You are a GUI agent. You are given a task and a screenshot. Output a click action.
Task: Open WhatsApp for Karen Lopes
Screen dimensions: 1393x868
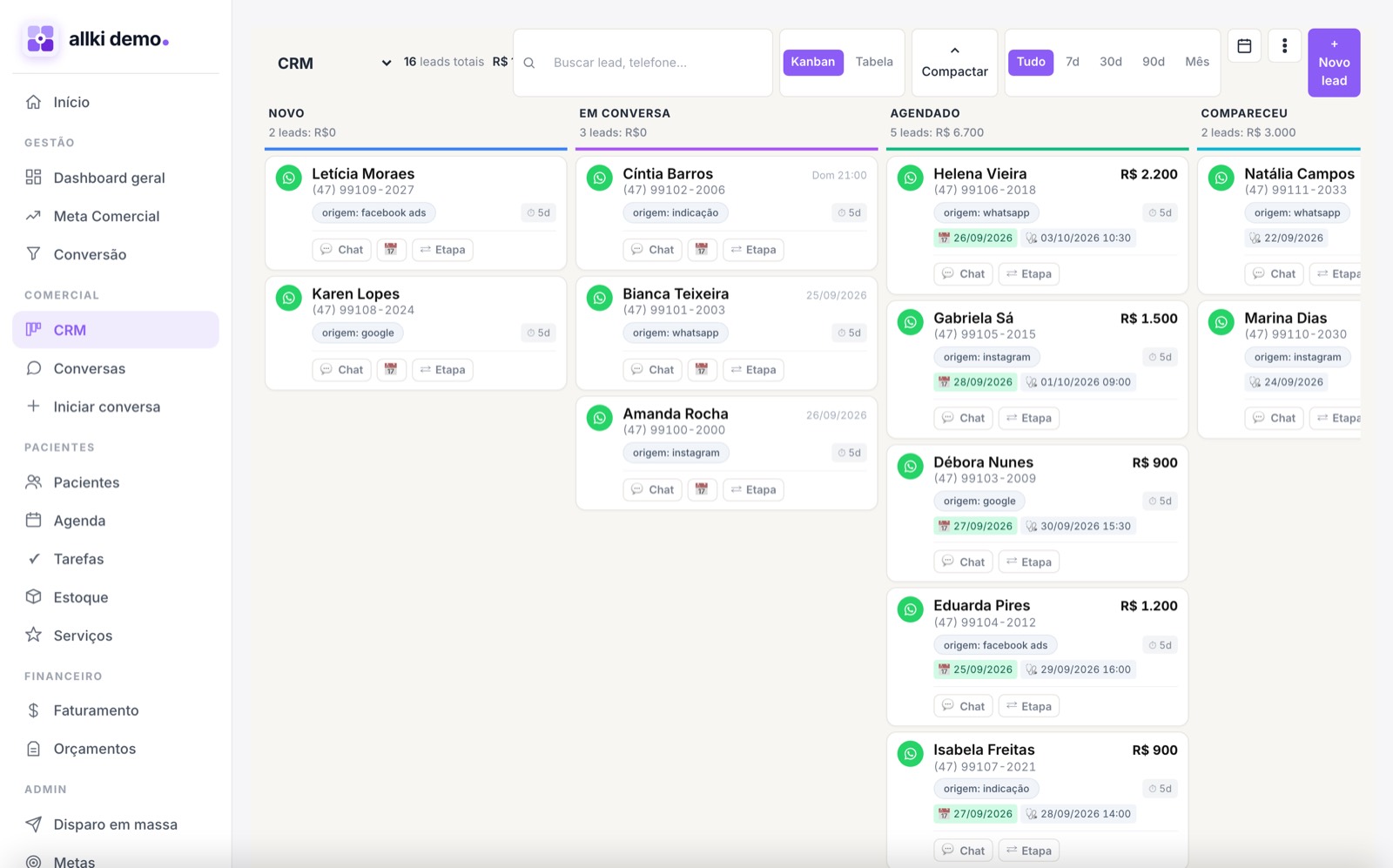289,298
